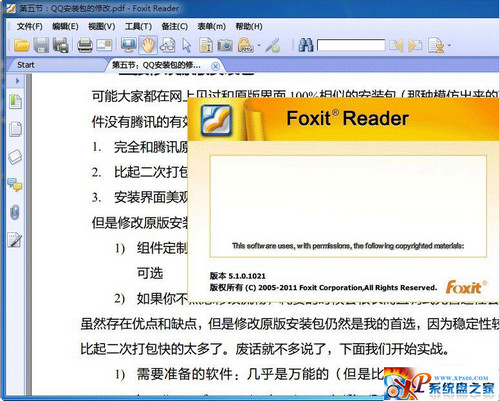Open the Bookmarks side panel
The height and width of the screenshot is (401, 500).
(15, 102)
